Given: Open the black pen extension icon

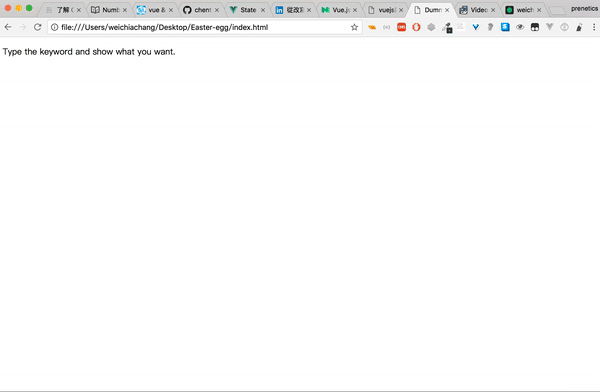Looking at the screenshot, I should (x=579, y=27).
